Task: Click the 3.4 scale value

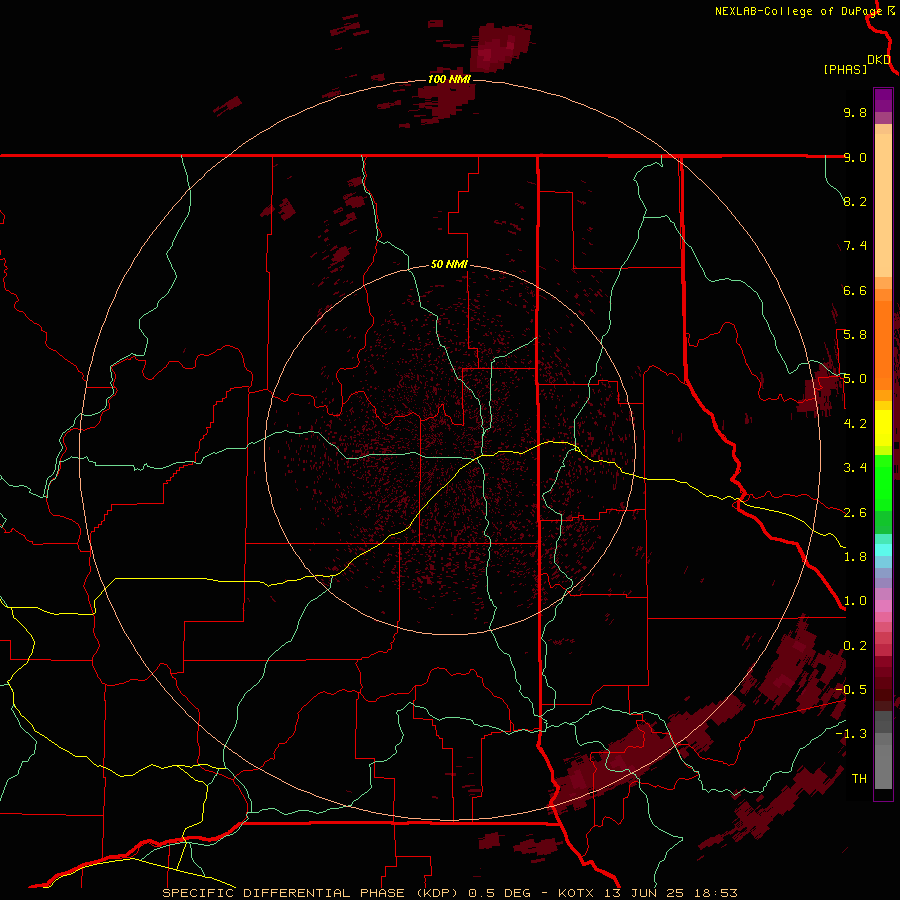Action: click(855, 468)
